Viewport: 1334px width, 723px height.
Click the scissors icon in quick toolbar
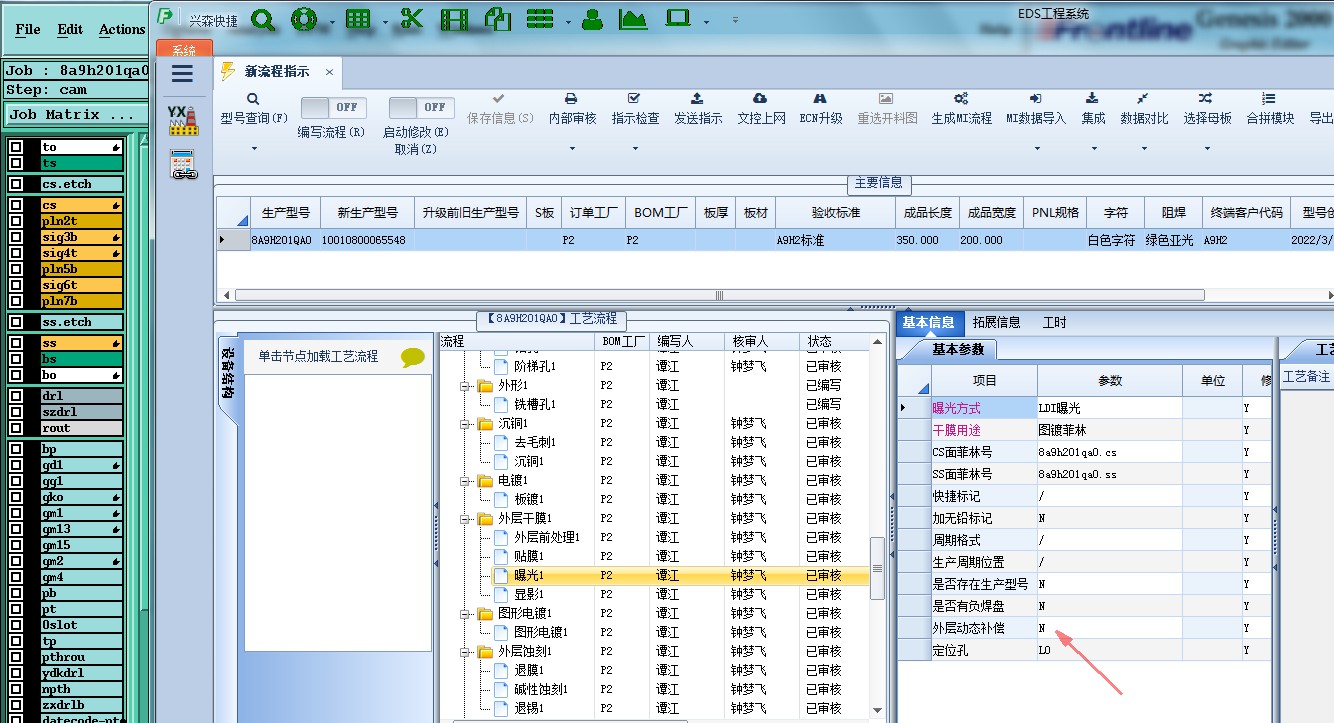click(411, 18)
